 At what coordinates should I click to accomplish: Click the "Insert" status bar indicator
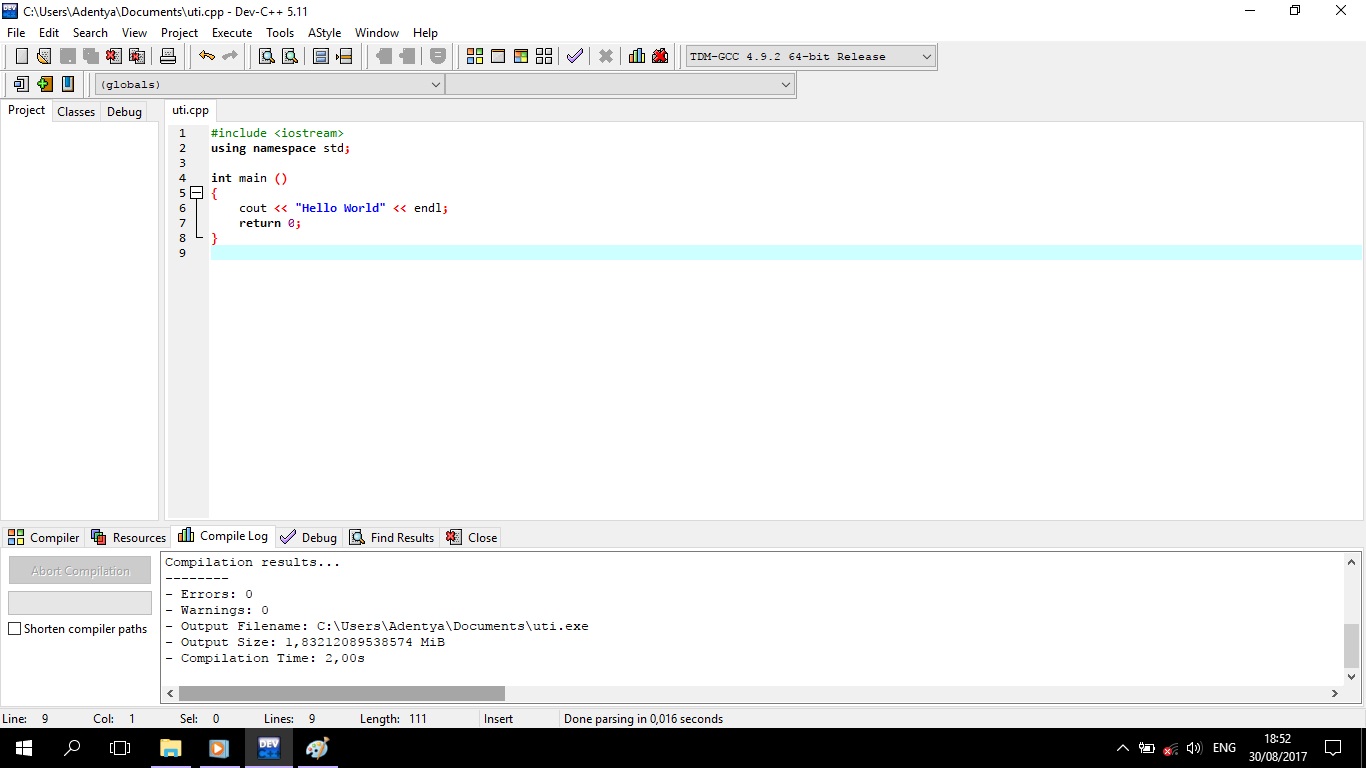(498, 719)
